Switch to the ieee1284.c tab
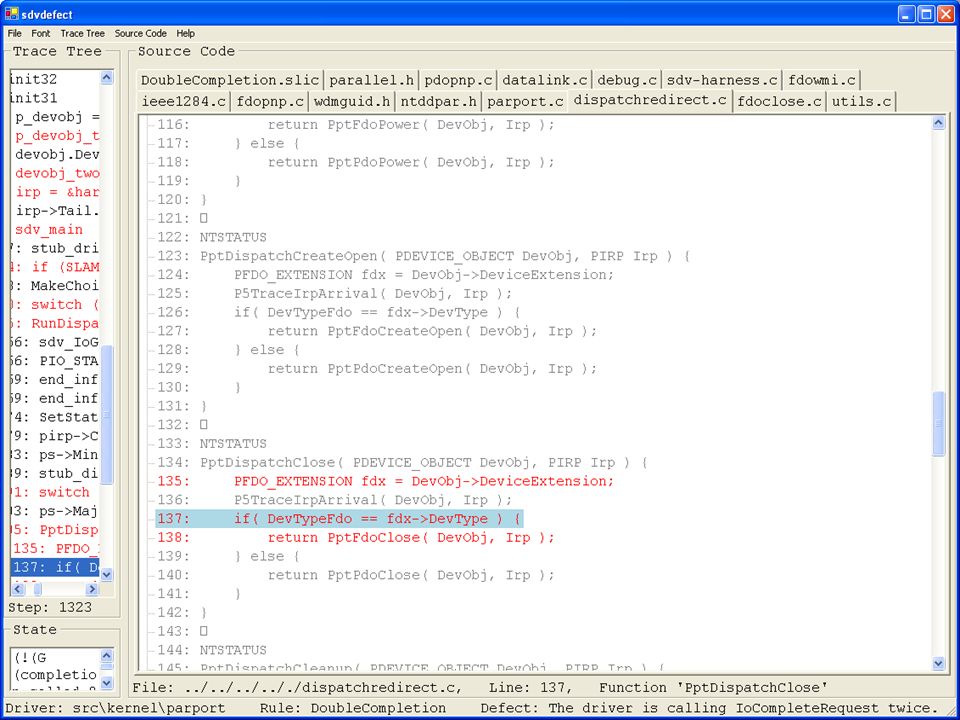This screenshot has width=960, height=720. click(x=184, y=102)
